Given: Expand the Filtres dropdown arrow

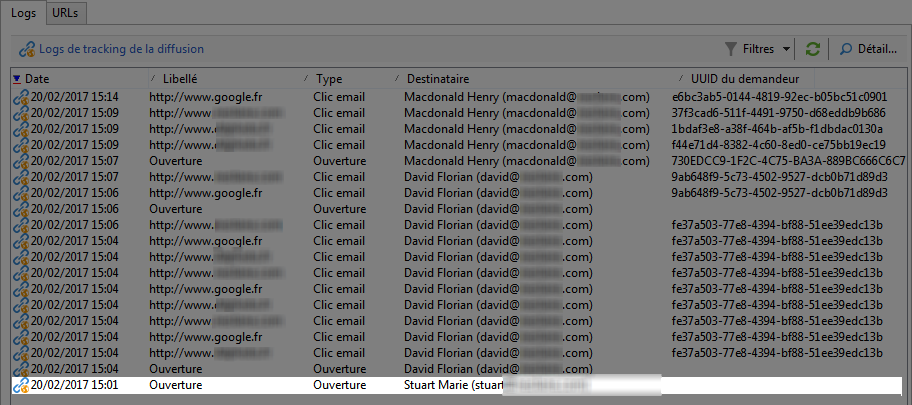Looking at the screenshot, I should [x=786, y=49].
